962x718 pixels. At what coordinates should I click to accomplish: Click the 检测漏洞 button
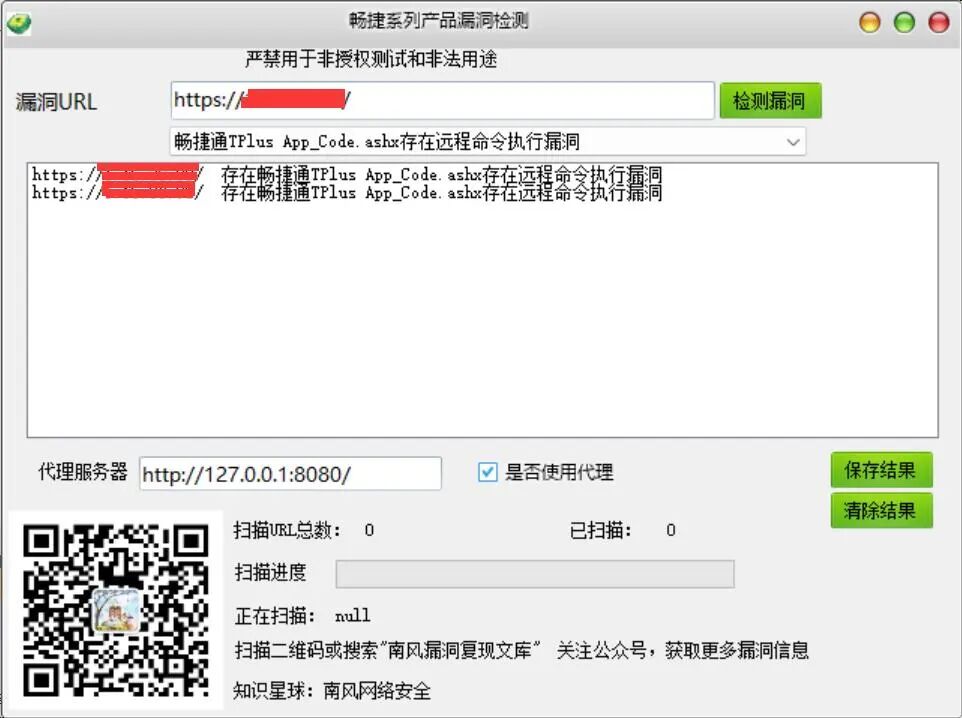tap(770, 101)
